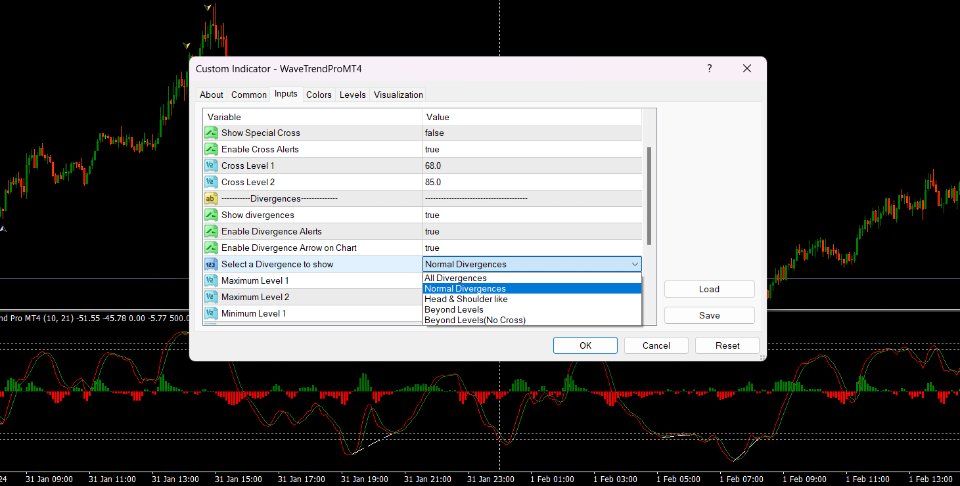Click the Maximum Level 1 variable name
The image size is (960, 486).
[x=255, y=281]
